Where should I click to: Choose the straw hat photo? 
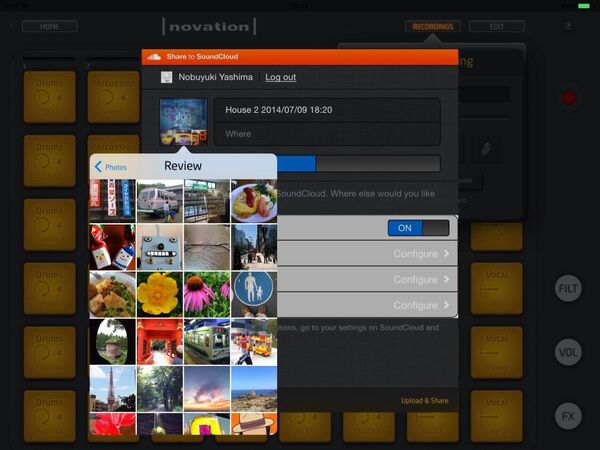coord(254,424)
